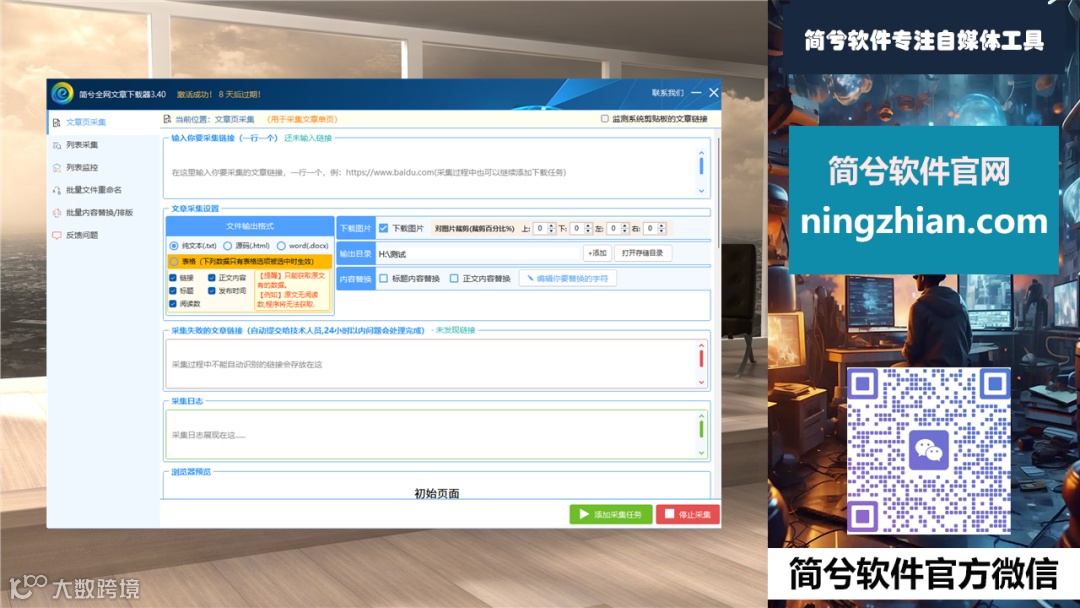Open the 批量文件重命名 section

coord(103,190)
